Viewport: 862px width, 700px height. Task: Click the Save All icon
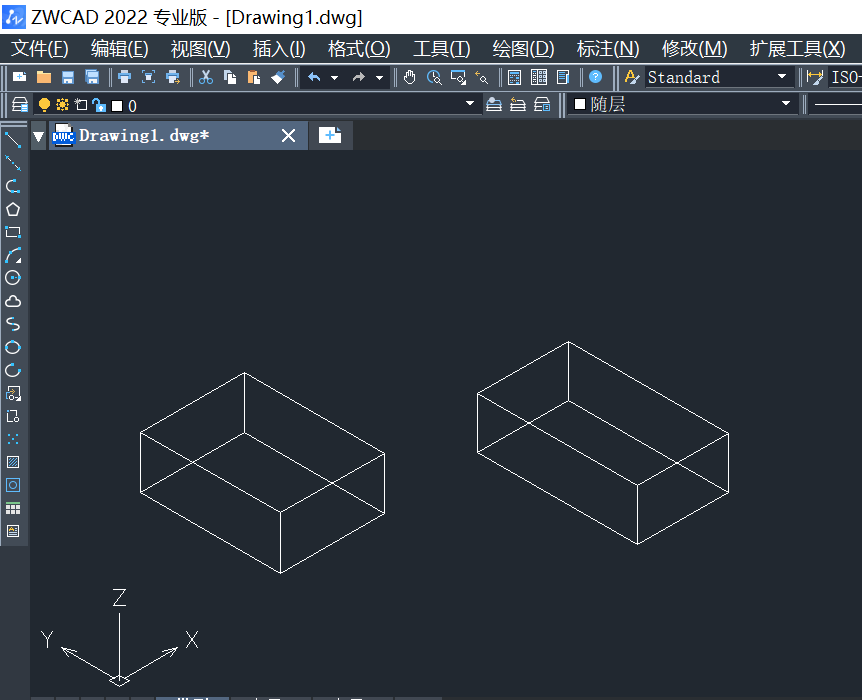pos(92,77)
